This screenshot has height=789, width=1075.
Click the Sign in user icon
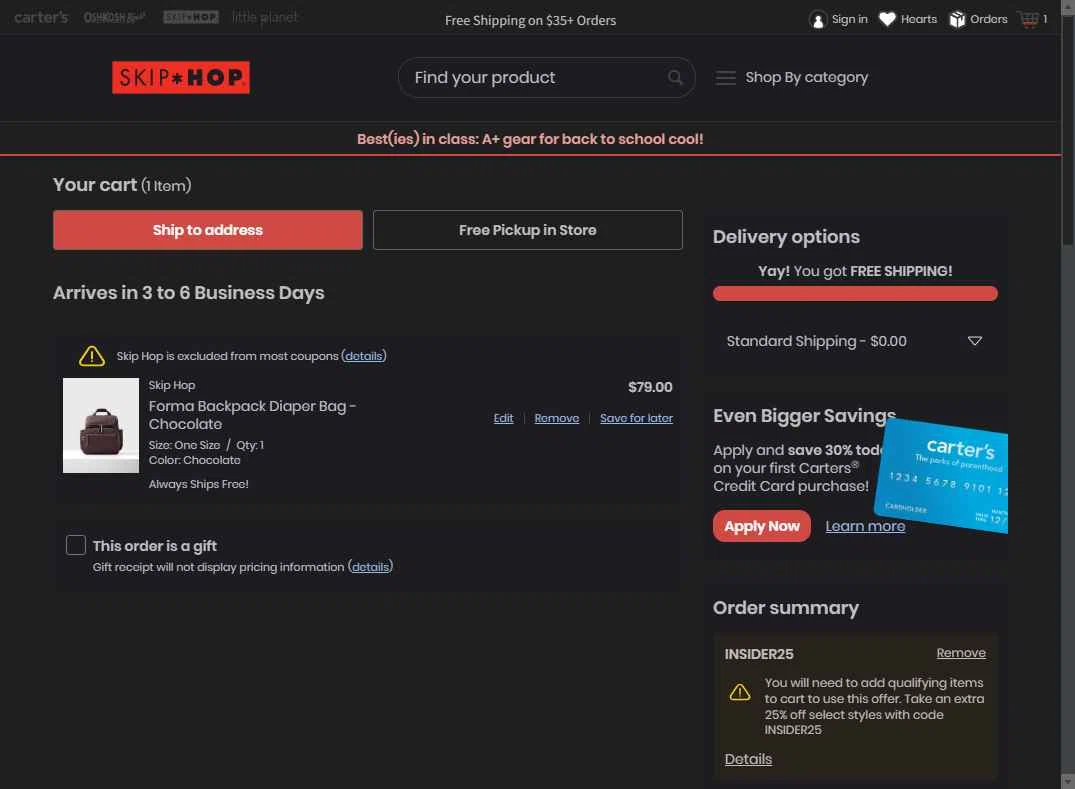817,20
